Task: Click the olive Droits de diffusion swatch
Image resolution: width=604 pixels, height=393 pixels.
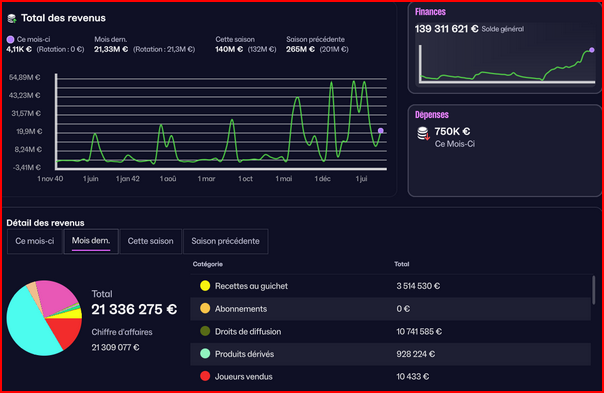Action: coord(205,331)
